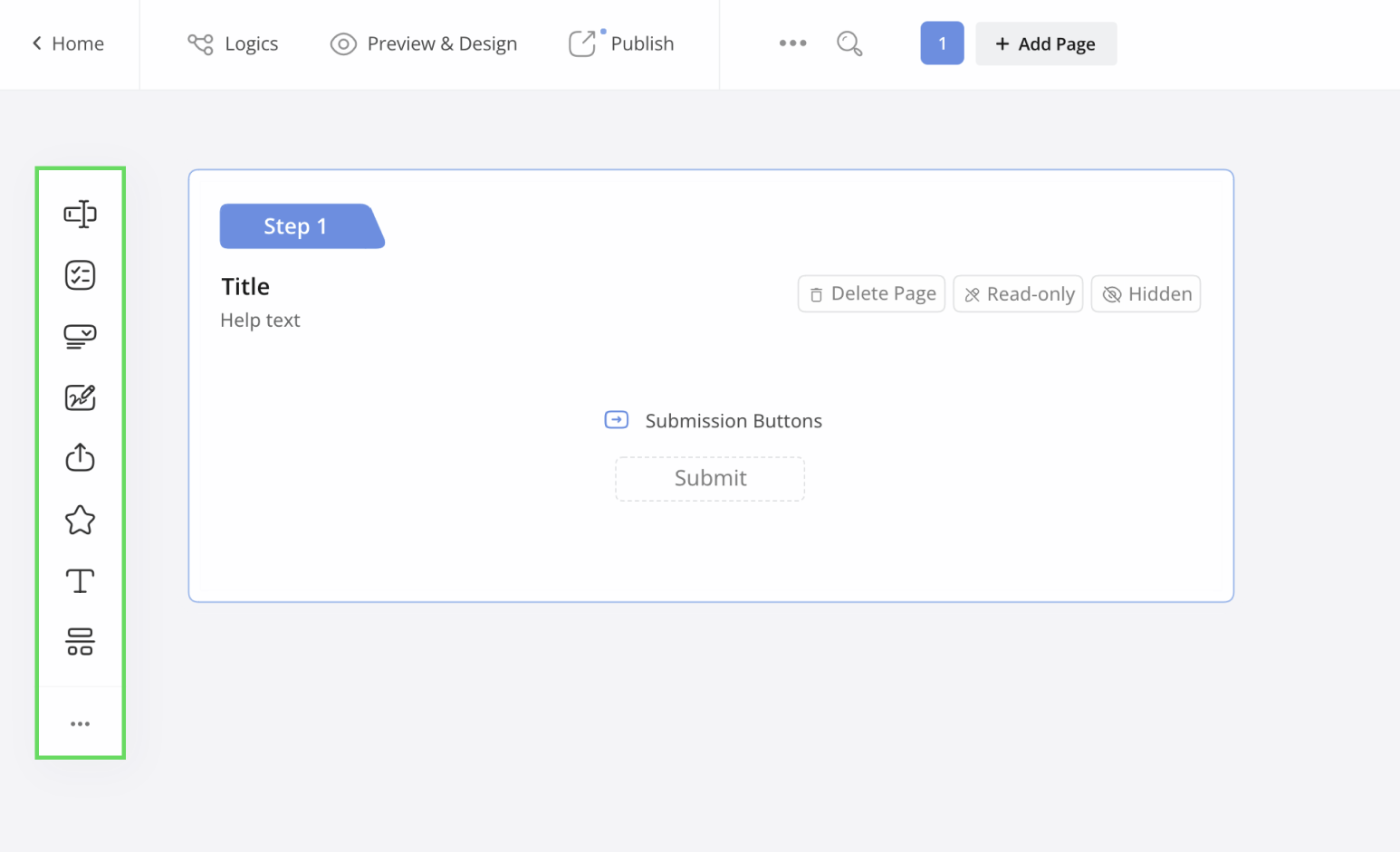Add a checklist field from sidebar

(80, 274)
